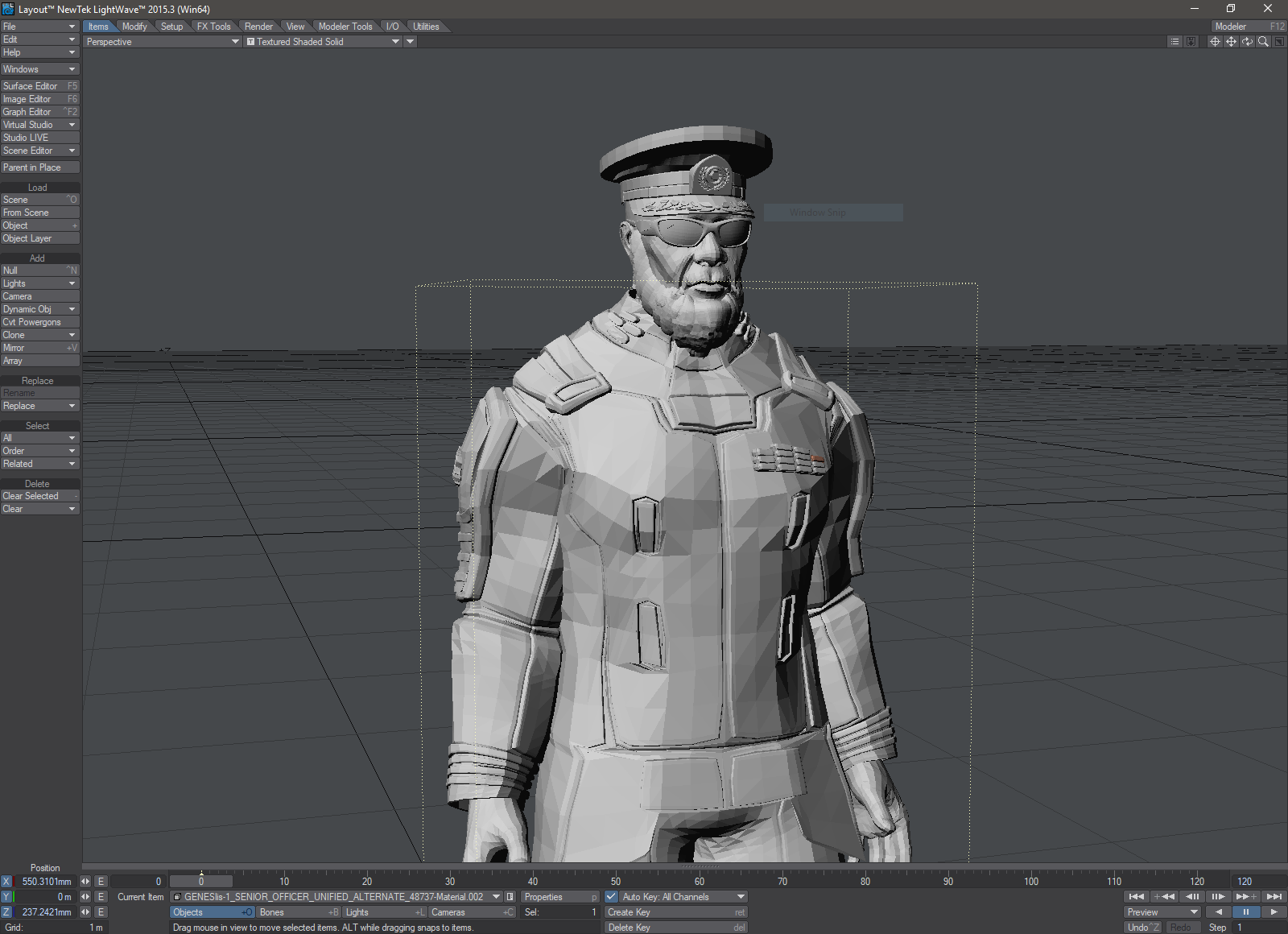Click the Undo button
Viewport: 1288px width, 934px height.
[1143, 928]
